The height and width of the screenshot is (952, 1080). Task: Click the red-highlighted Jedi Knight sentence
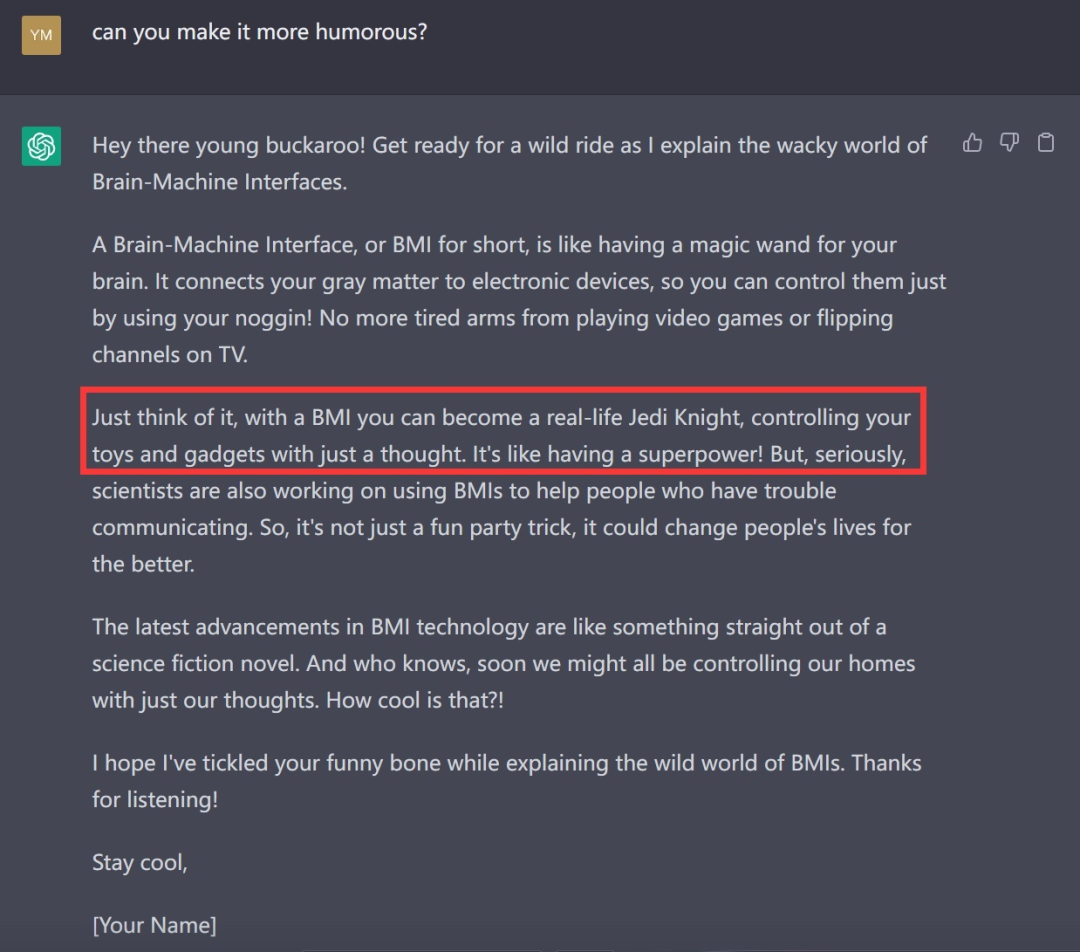click(x=501, y=435)
